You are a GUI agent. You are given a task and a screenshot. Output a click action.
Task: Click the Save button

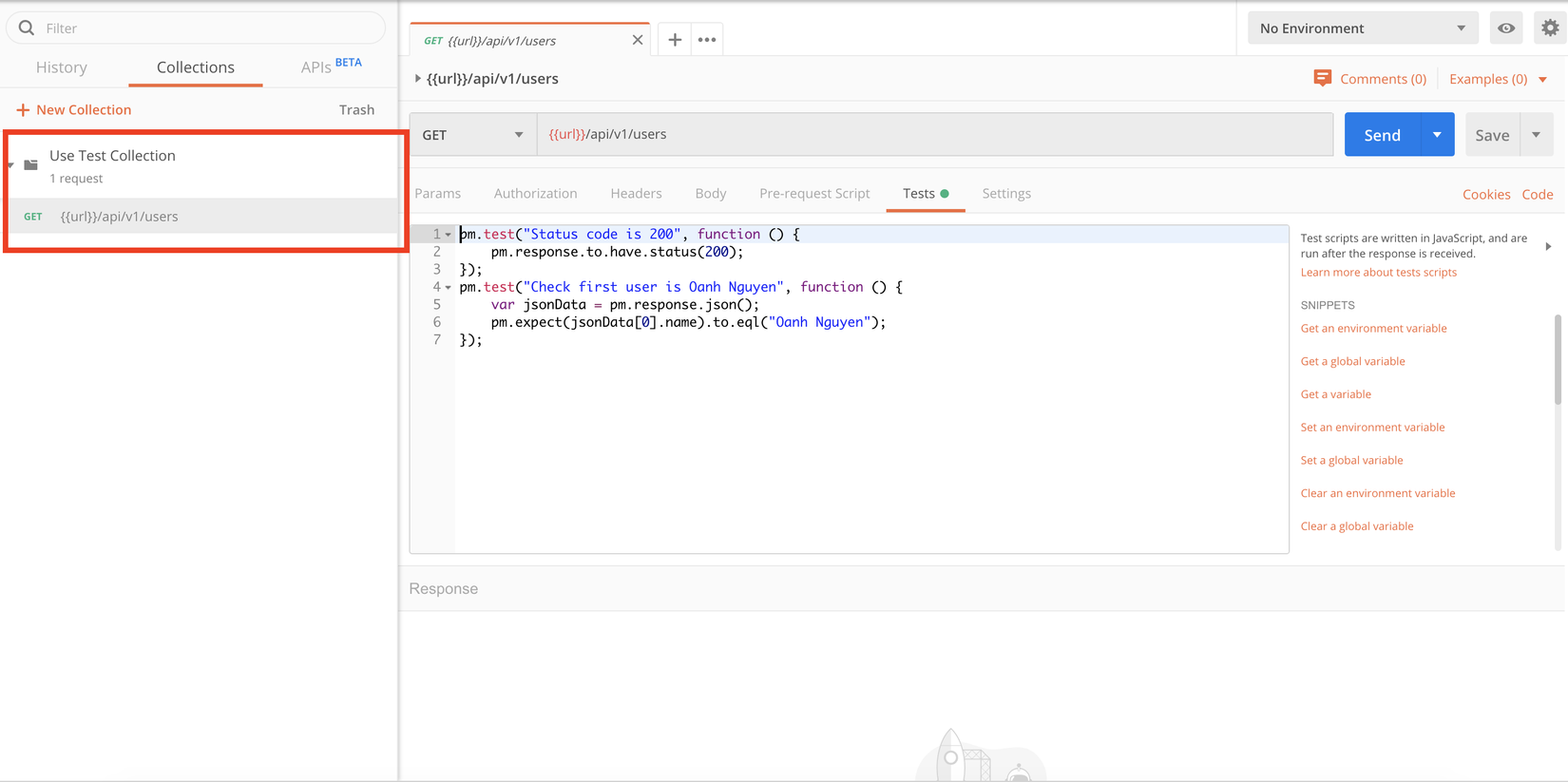(x=1492, y=135)
